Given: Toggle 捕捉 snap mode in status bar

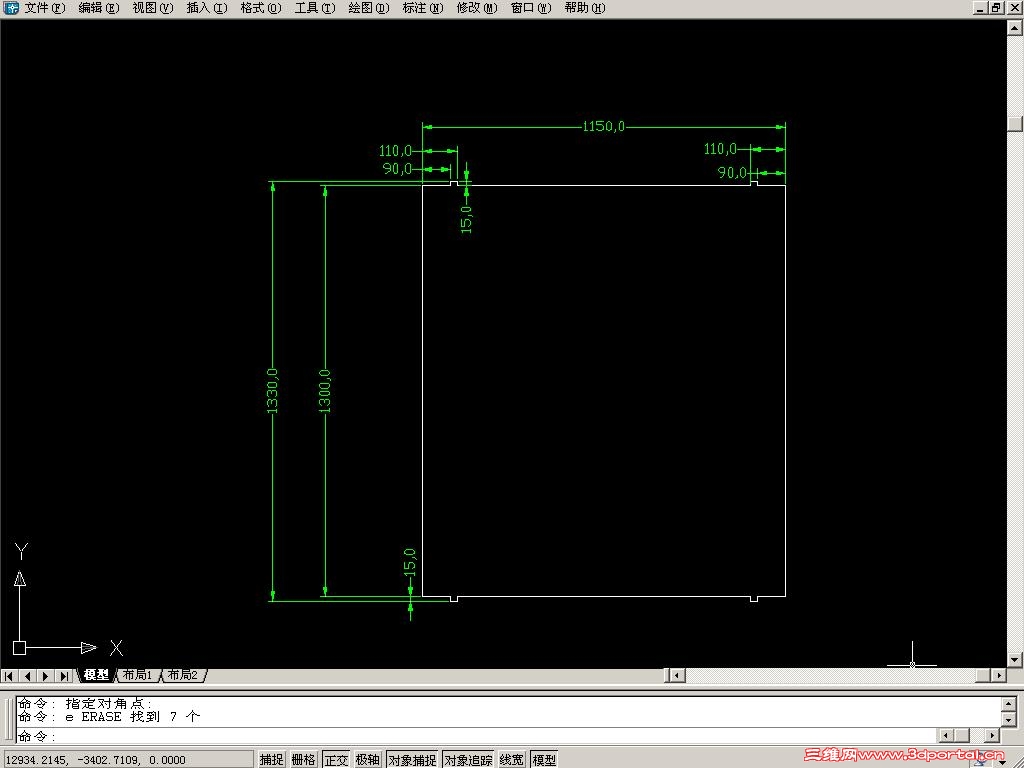Looking at the screenshot, I should click(272, 759).
